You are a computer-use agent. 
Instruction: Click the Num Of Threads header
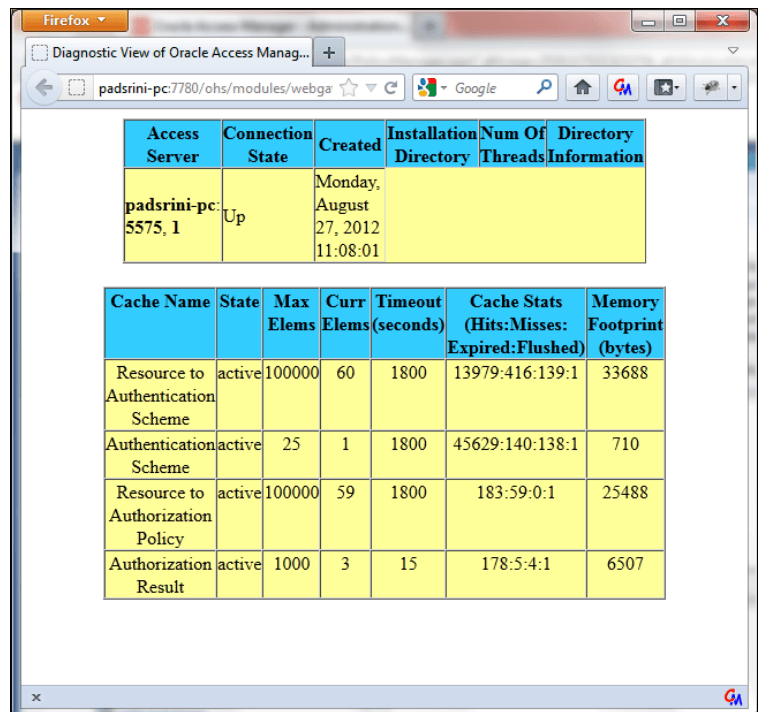[512, 144]
